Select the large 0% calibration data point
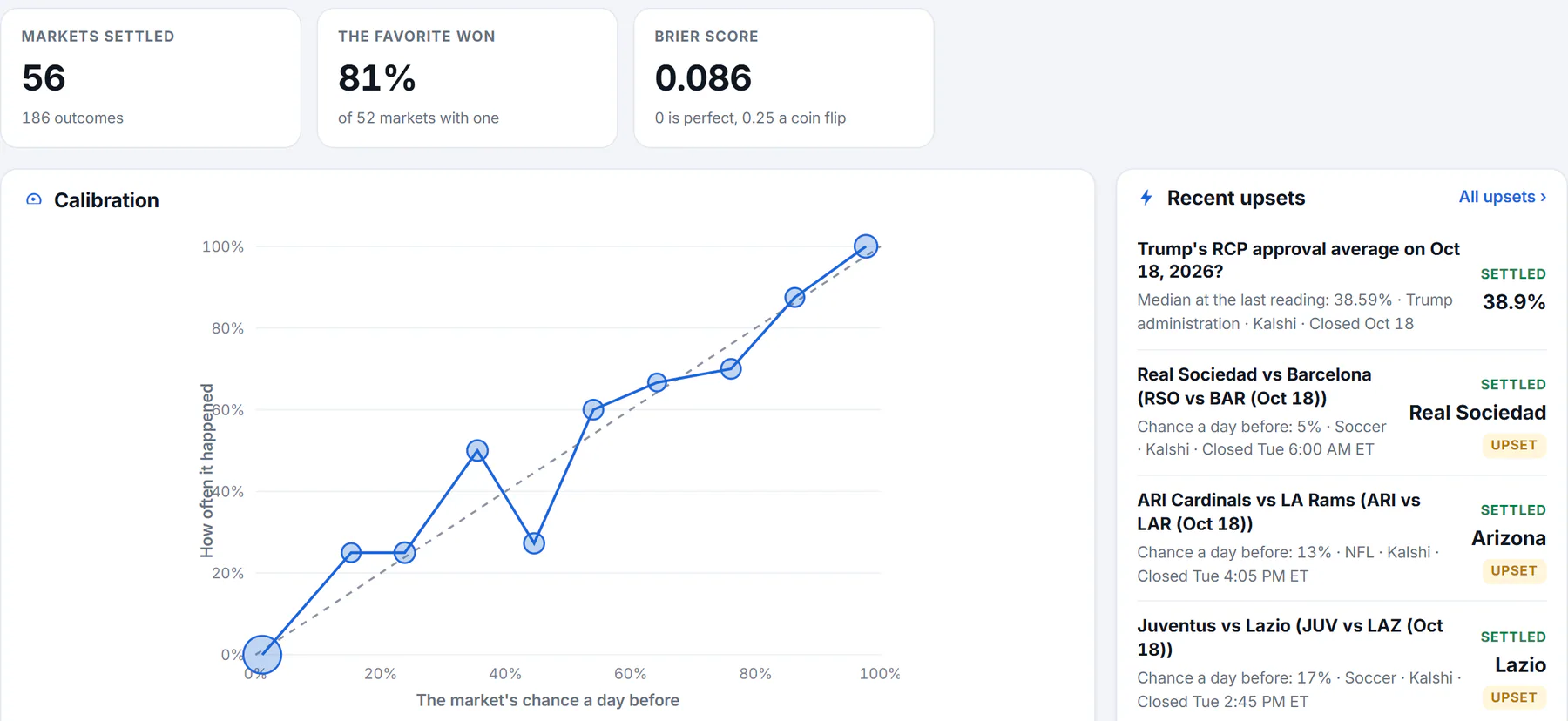 coord(262,654)
